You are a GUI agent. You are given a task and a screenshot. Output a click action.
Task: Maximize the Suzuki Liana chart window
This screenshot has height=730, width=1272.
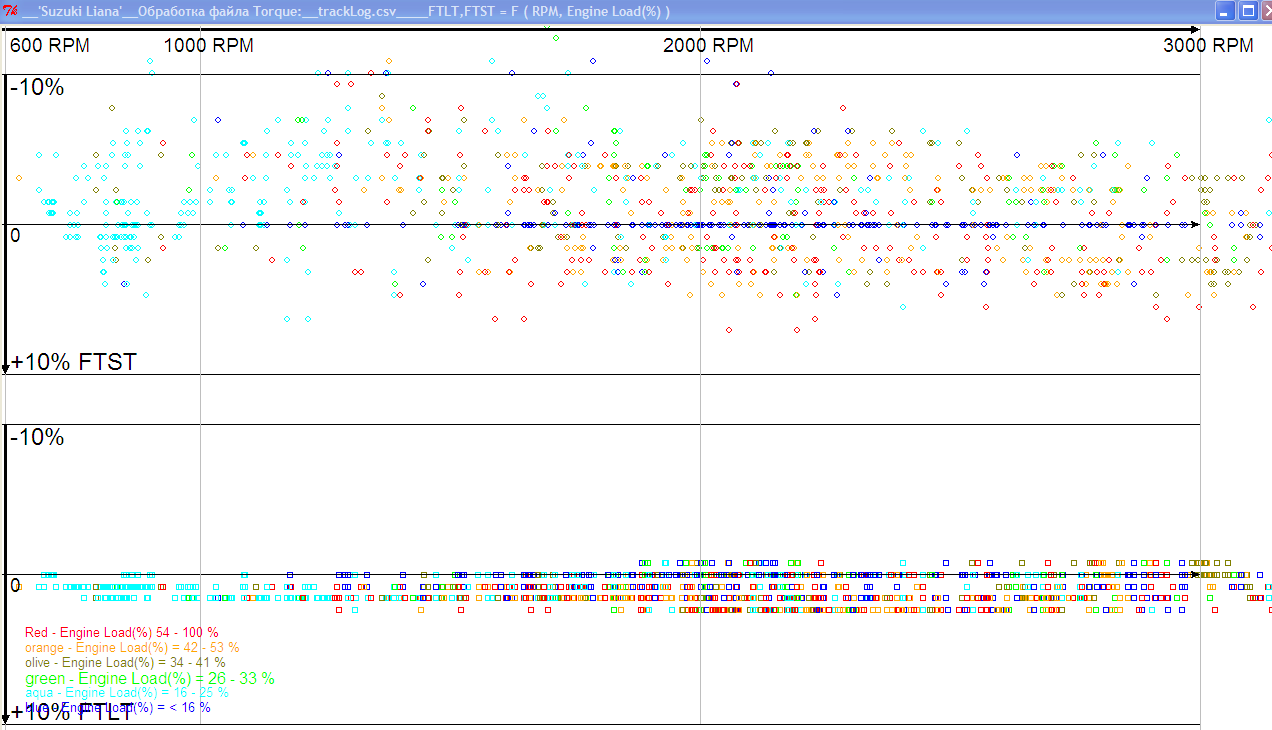[x=1248, y=11]
